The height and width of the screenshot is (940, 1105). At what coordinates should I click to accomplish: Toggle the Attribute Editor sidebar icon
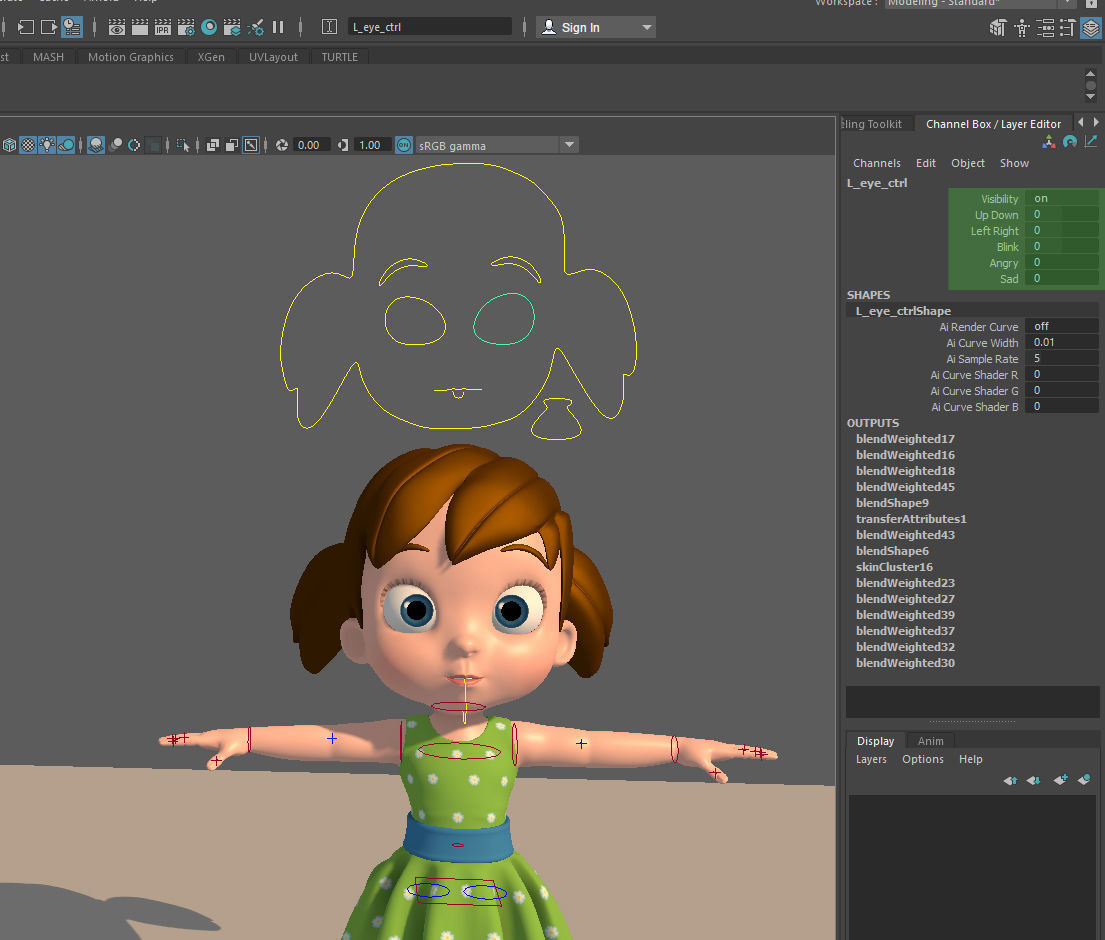point(1045,28)
